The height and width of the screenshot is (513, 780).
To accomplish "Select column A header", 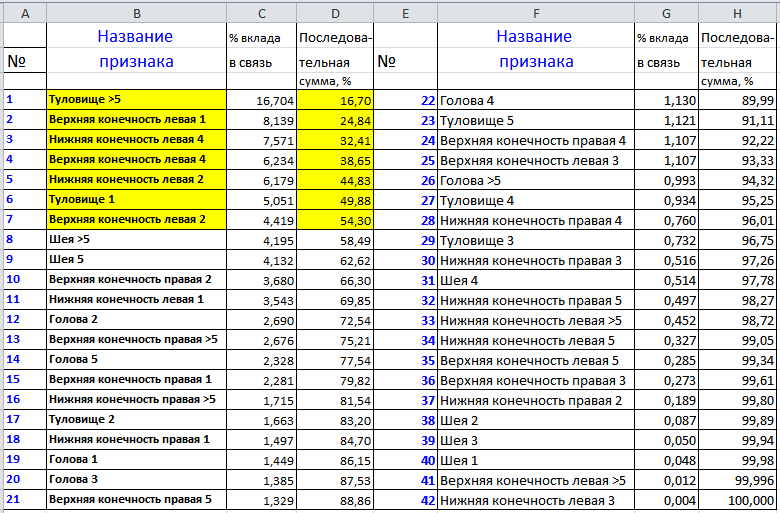I will (25, 13).
